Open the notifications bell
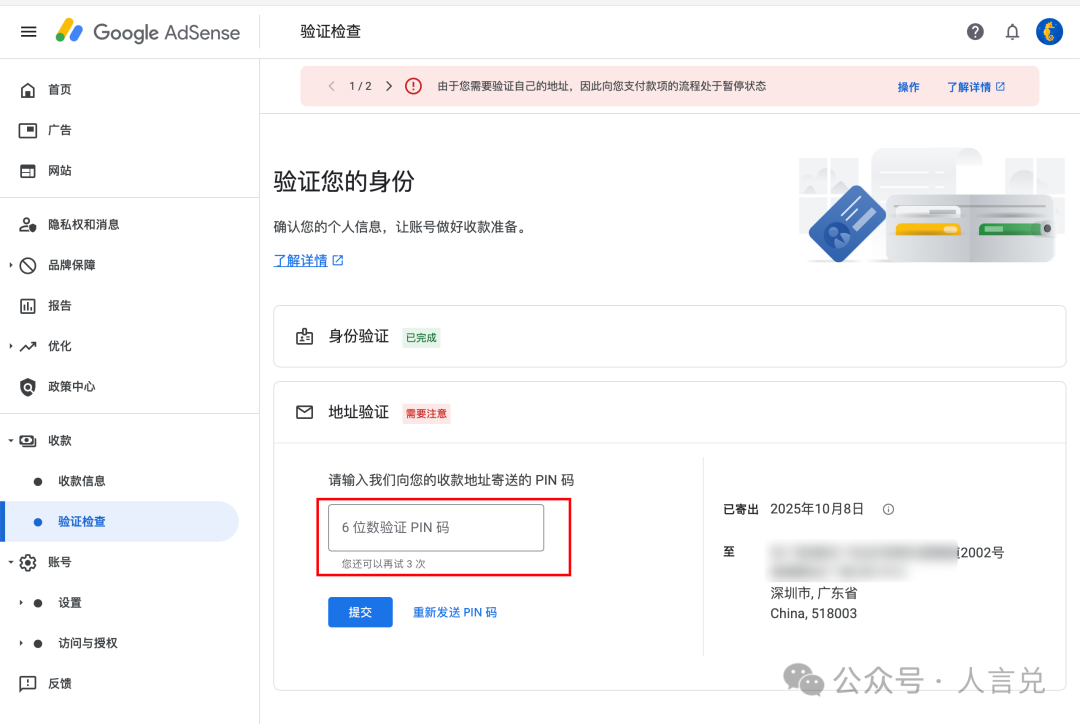 tap(1012, 31)
